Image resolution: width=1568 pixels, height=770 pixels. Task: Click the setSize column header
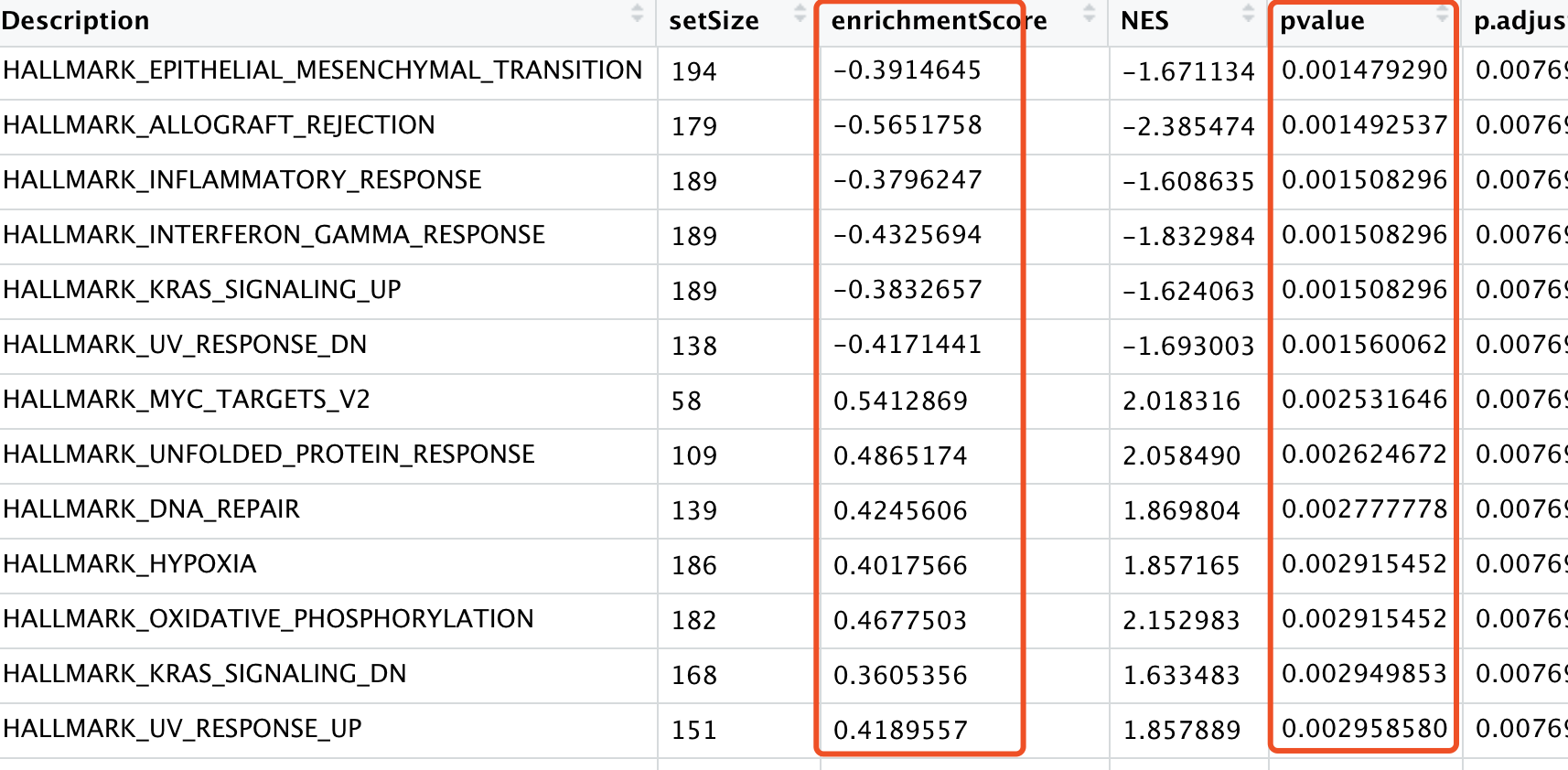(x=714, y=21)
